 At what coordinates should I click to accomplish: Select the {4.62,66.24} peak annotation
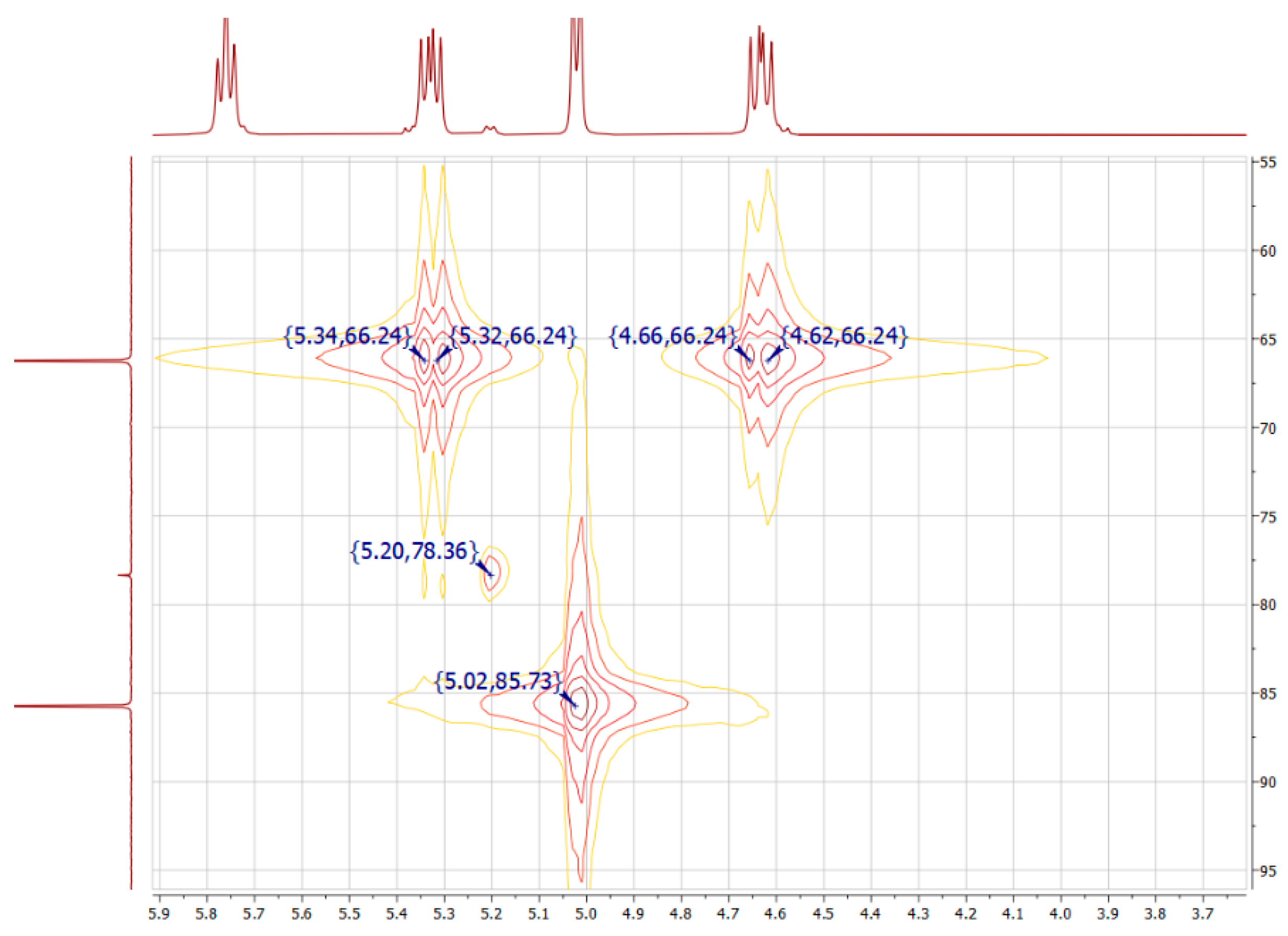tap(845, 336)
